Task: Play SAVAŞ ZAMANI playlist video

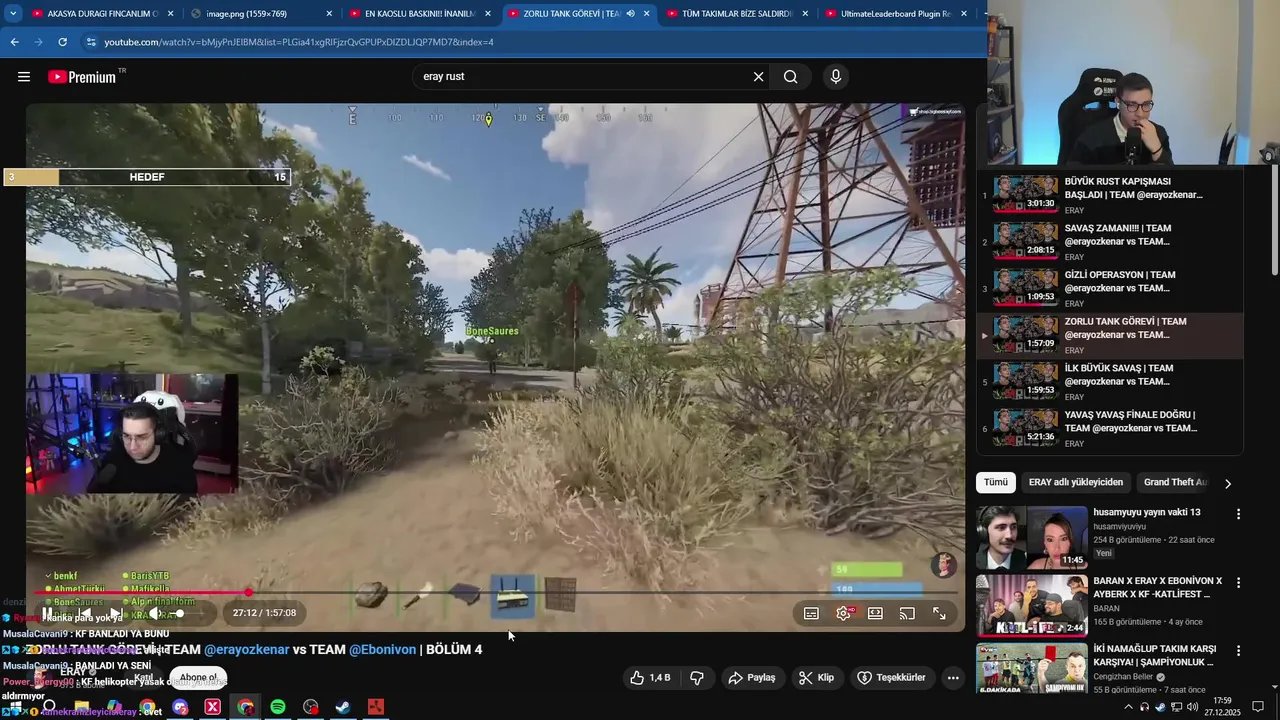Action: tap(1110, 242)
